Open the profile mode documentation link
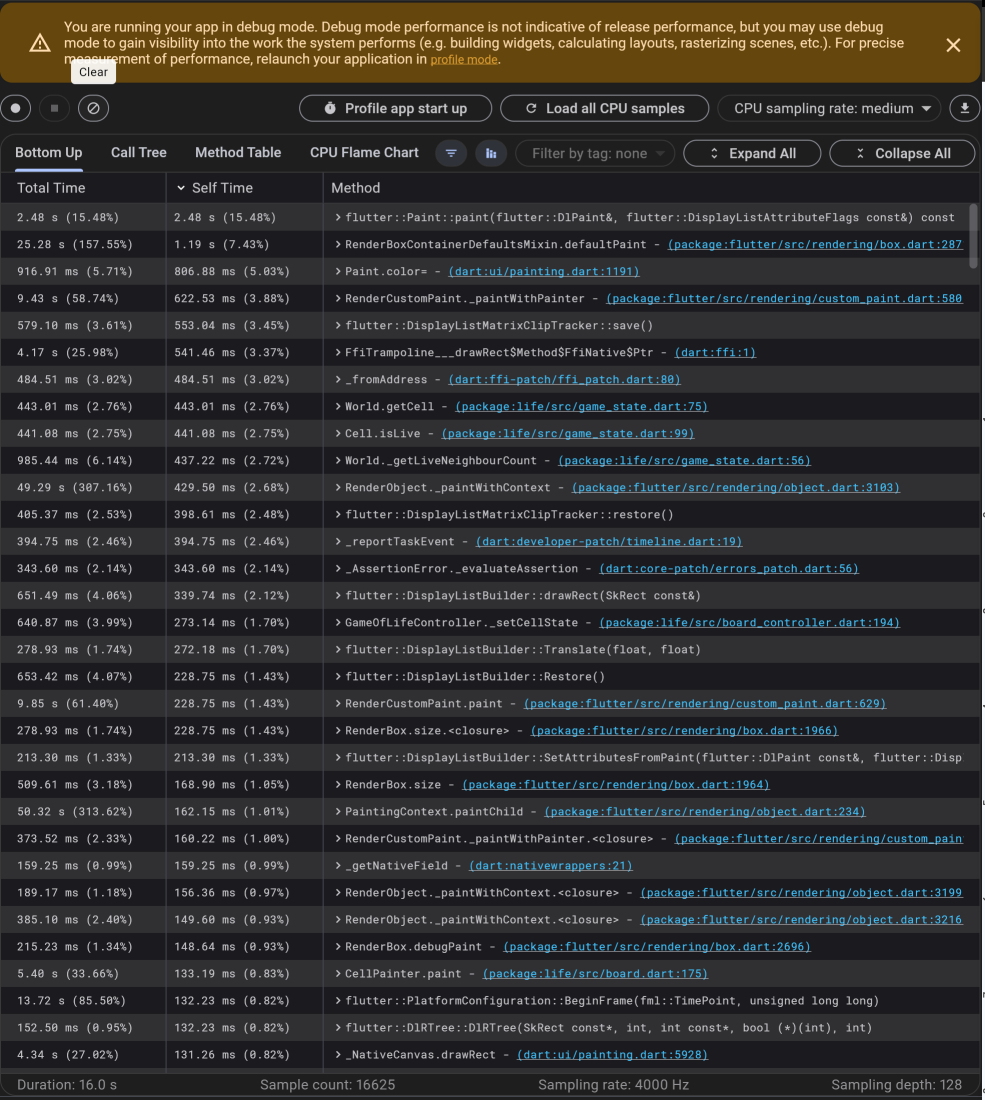The image size is (985, 1100). click(464, 59)
